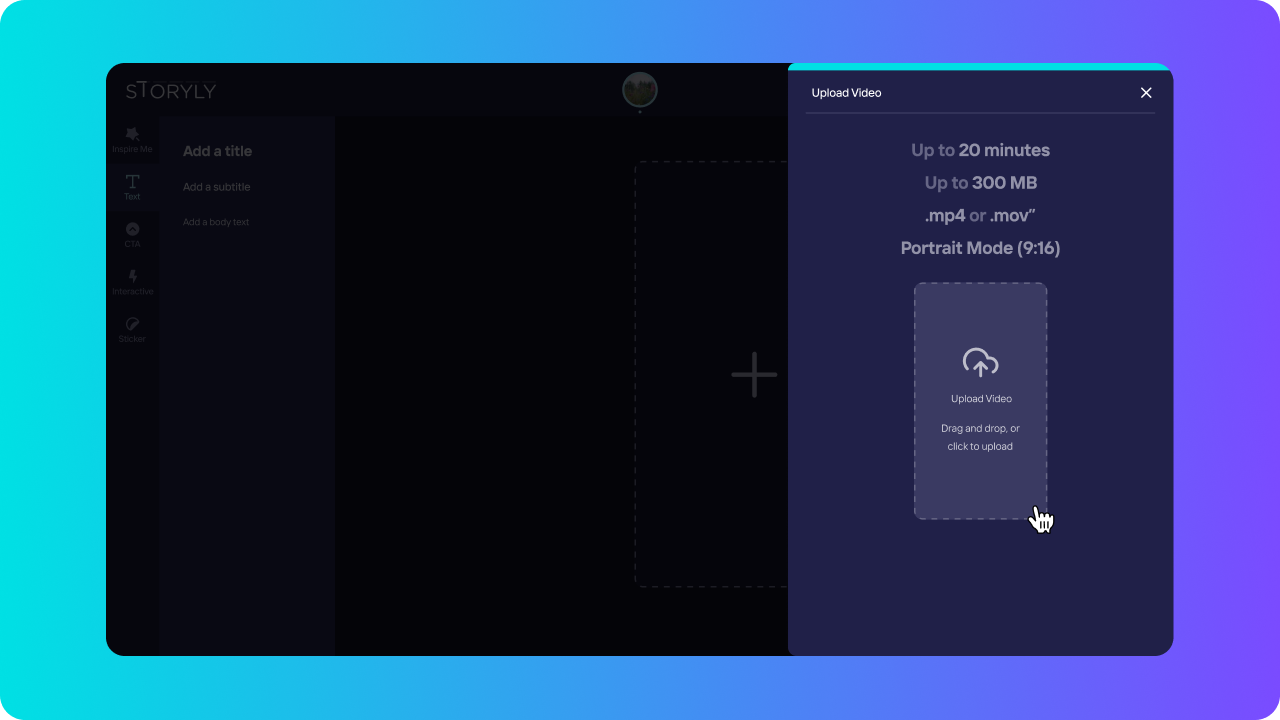This screenshot has width=1280, height=720.
Task: Click the 'Upload Video' panel title
Action: [x=846, y=93]
